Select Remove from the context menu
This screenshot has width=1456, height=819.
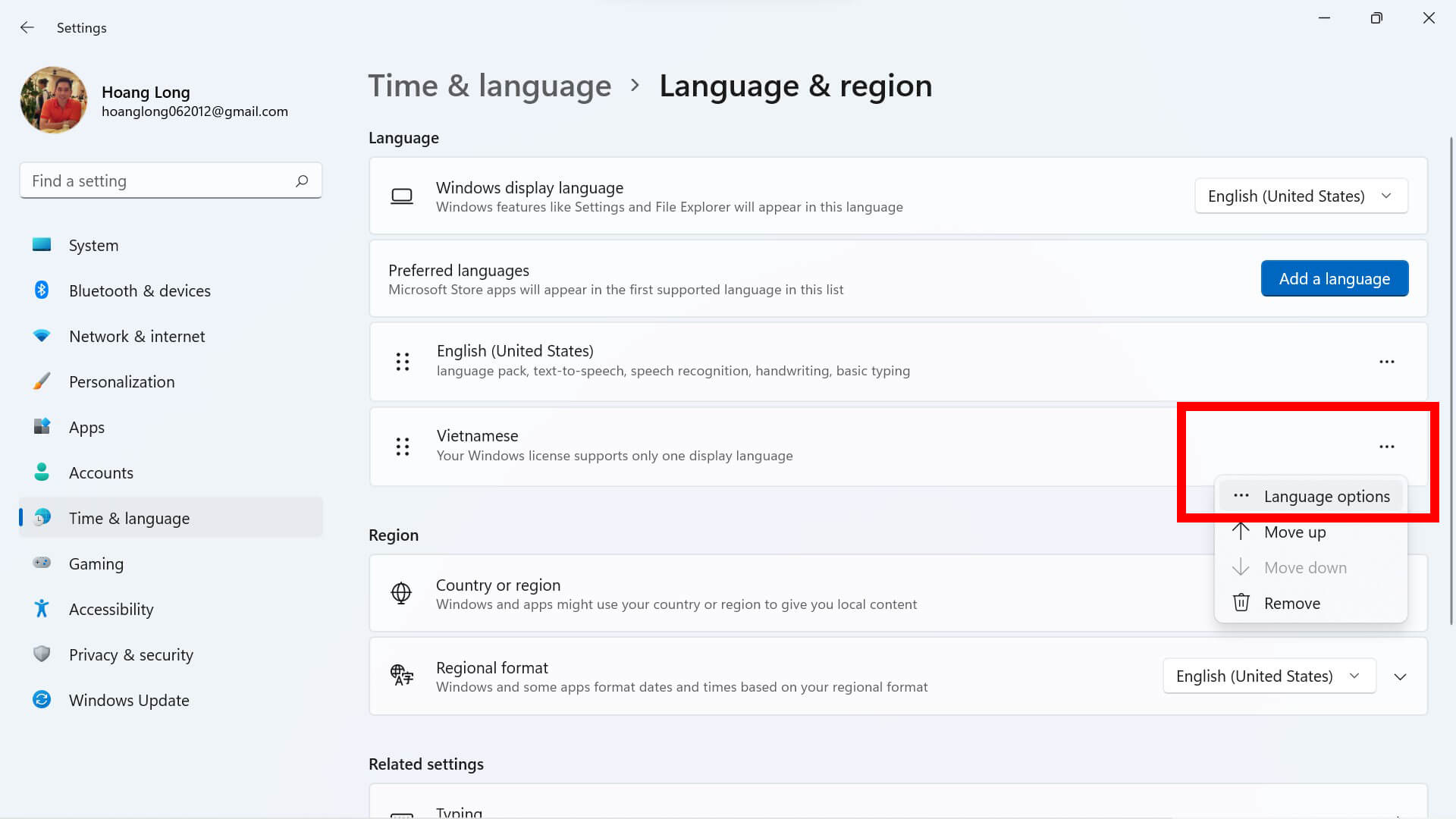coord(1310,603)
